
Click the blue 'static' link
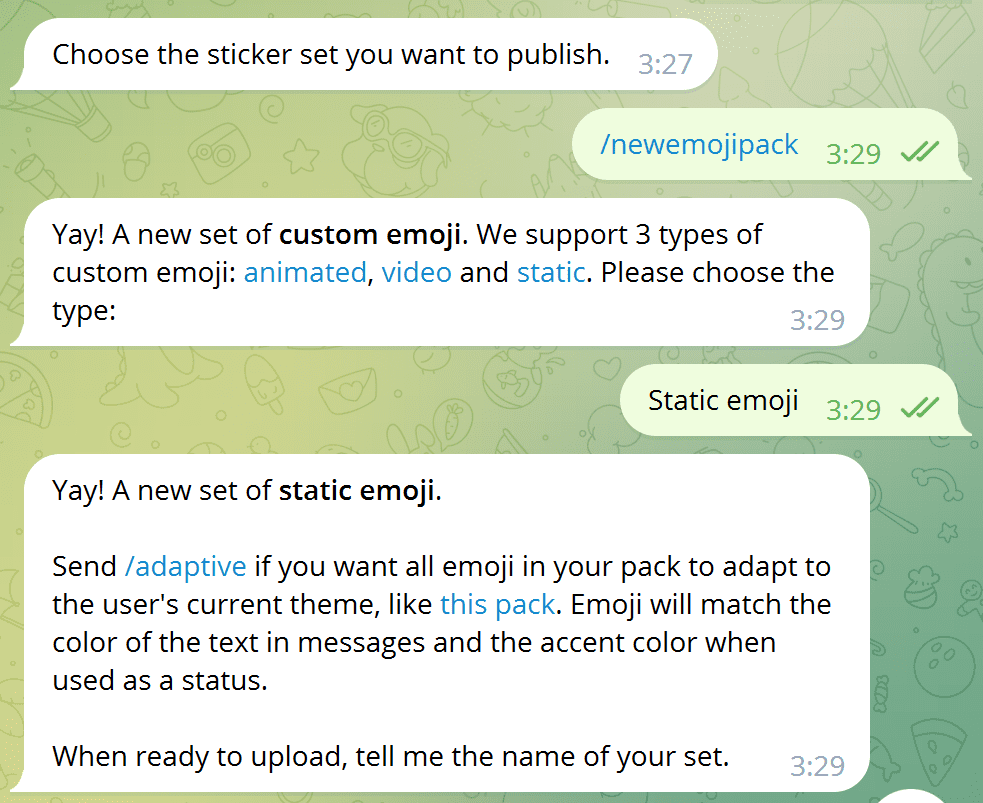point(551,272)
